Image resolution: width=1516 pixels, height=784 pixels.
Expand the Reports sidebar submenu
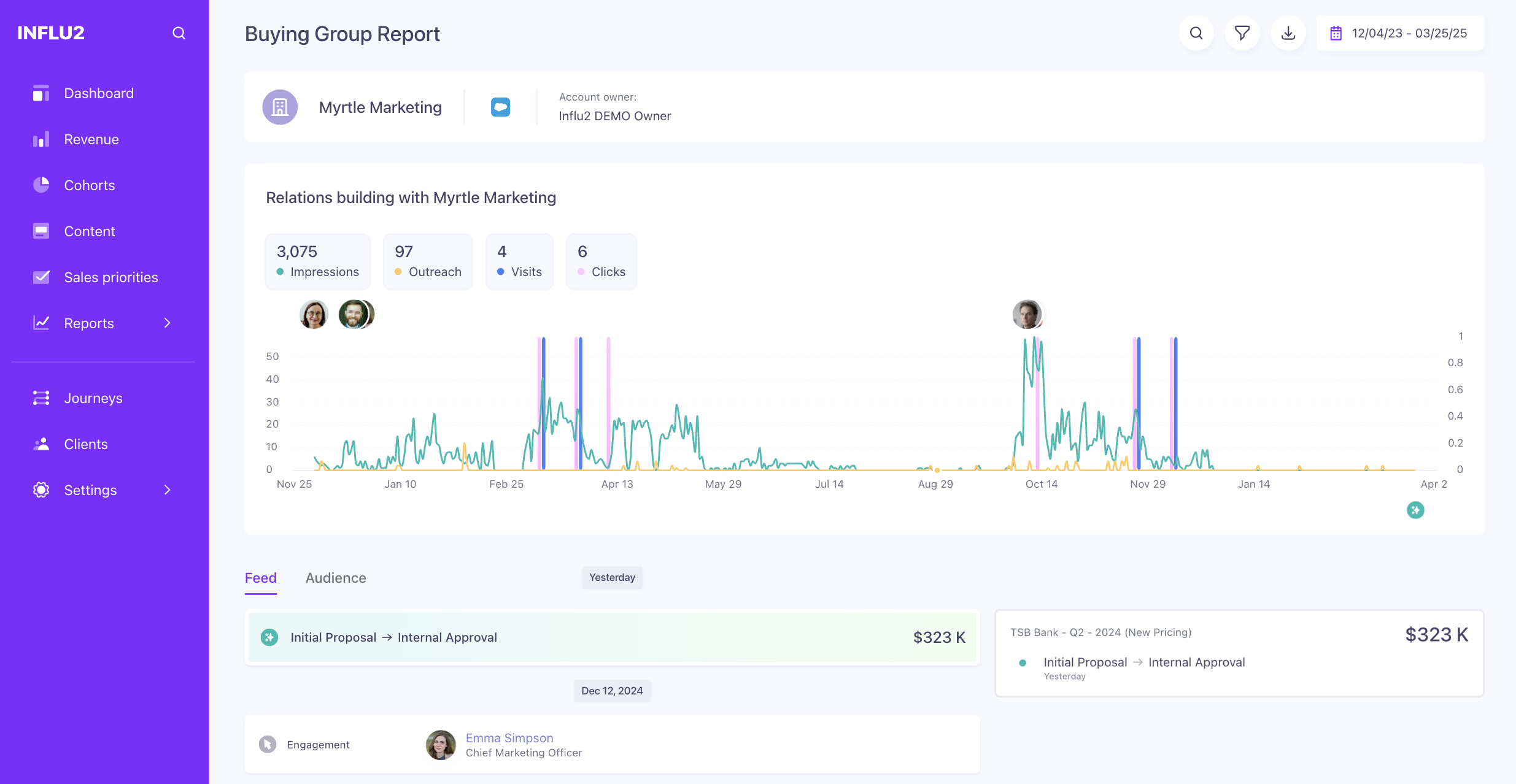(167, 323)
